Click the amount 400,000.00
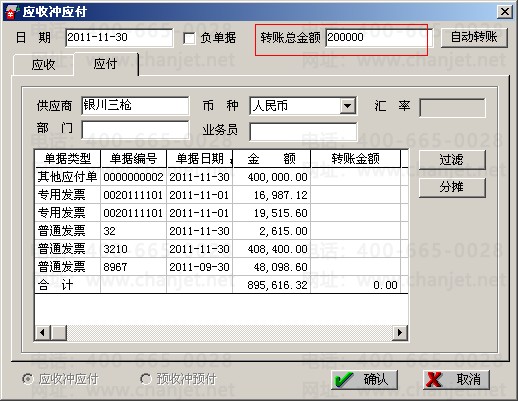This screenshot has height=401, width=518. click(277, 177)
